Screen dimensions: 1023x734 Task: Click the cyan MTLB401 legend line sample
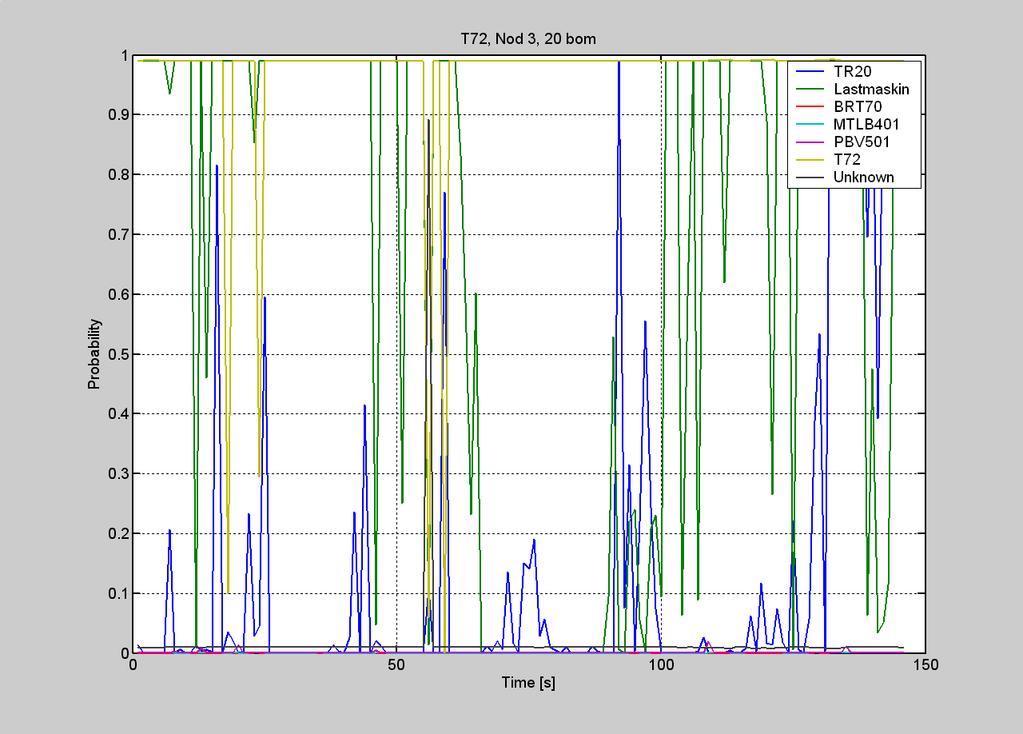click(x=810, y=125)
